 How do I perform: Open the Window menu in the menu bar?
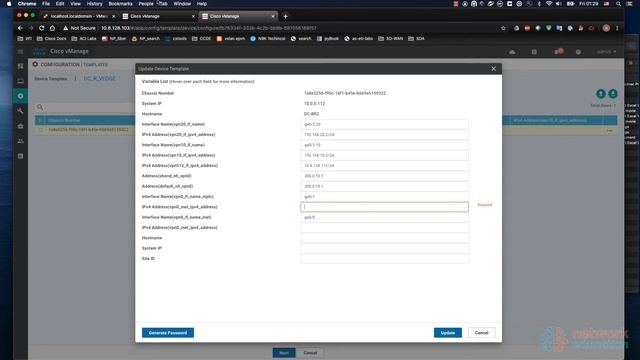[x=182, y=4]
